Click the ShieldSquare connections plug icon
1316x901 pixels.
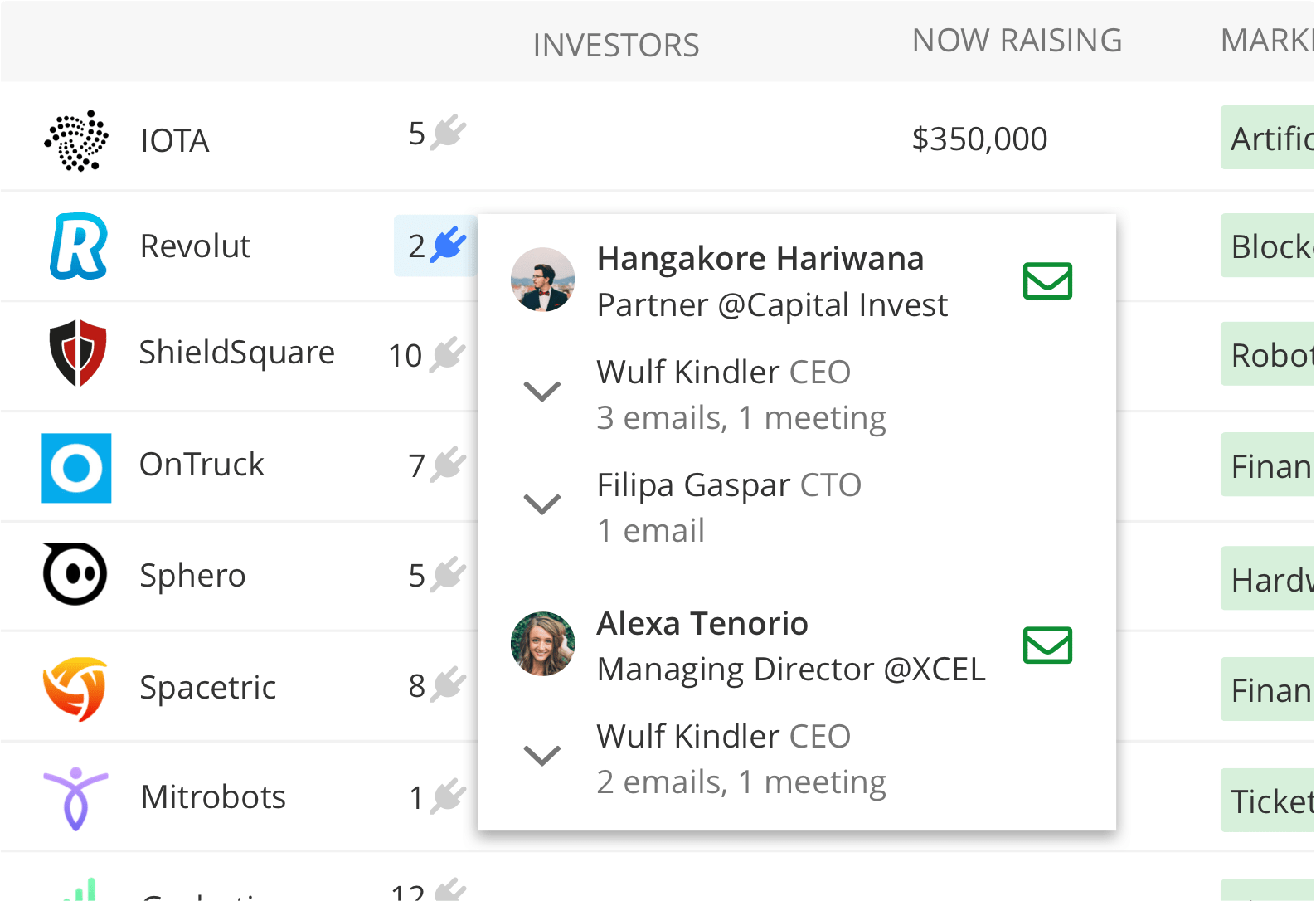[x=448, y=354]
